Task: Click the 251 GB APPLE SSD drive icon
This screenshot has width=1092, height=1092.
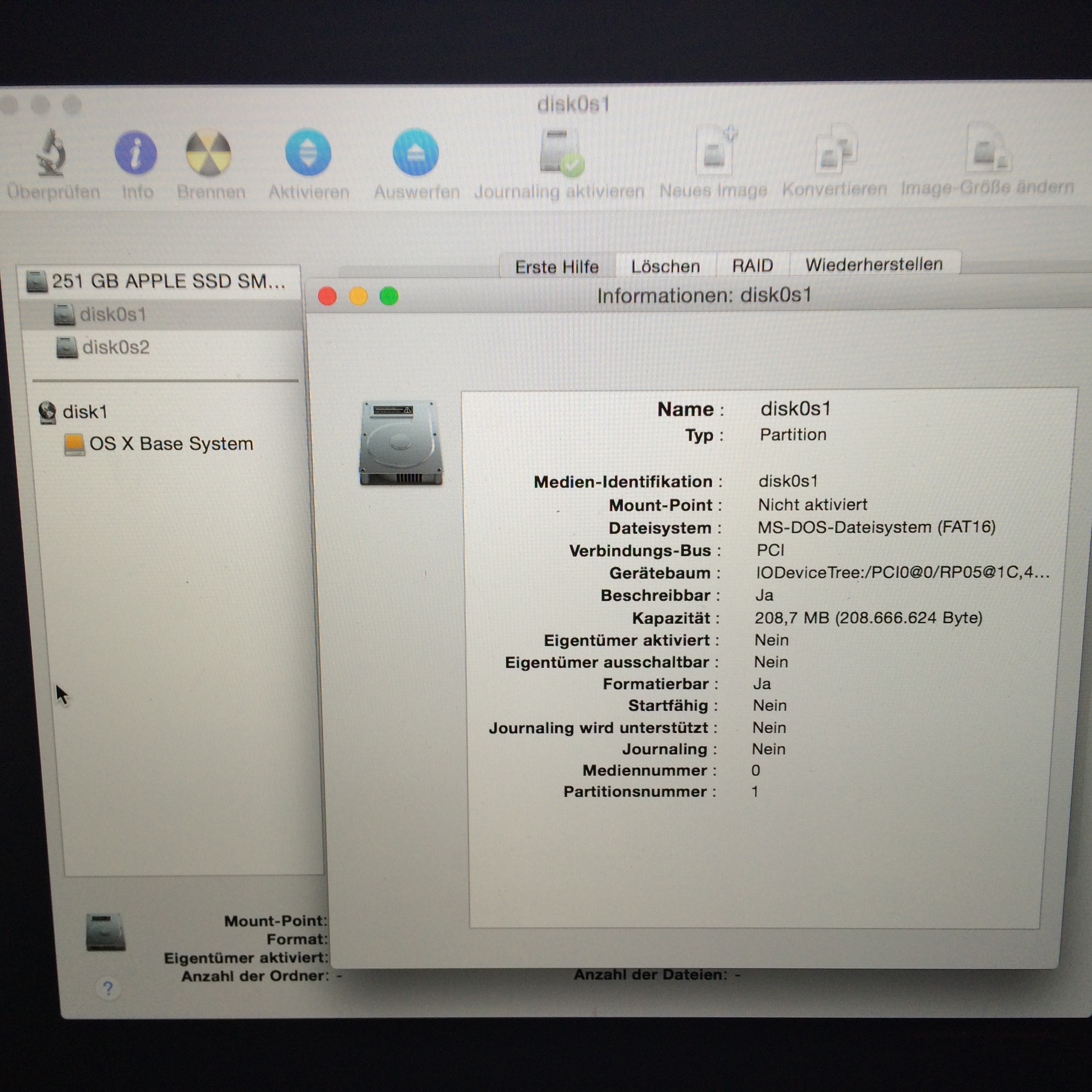Action: tap(37, 281)
